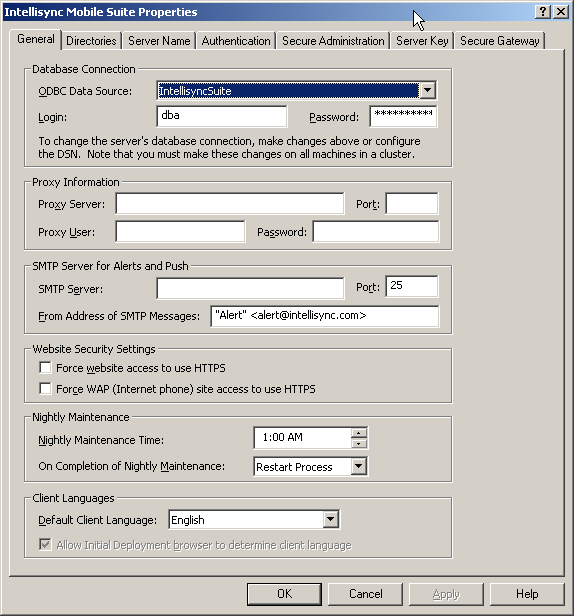Screen dimensions: 574x616
Task: Switch to the General tab
Action: [36, 39]
